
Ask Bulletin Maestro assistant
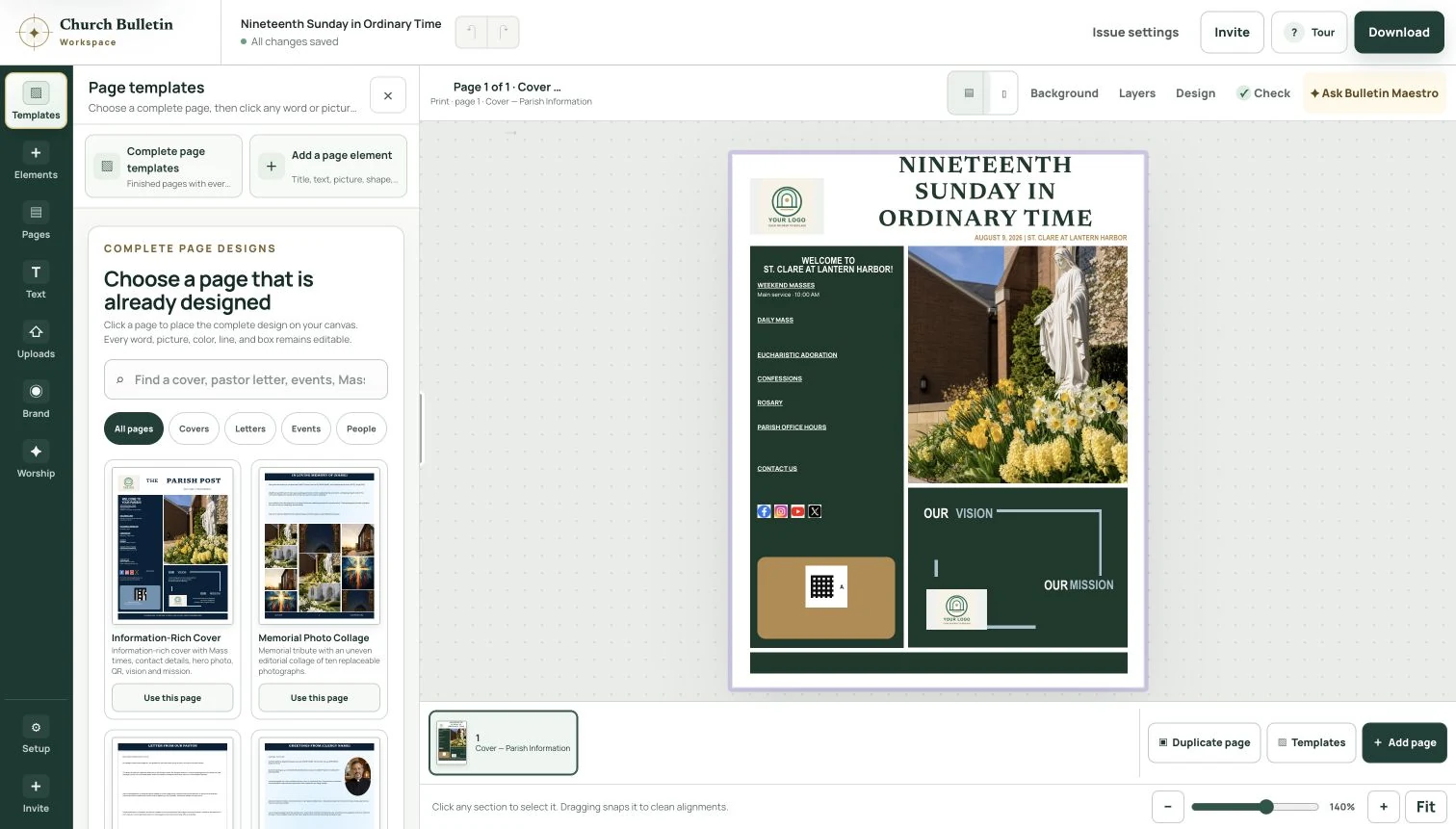coord(1374,93)
